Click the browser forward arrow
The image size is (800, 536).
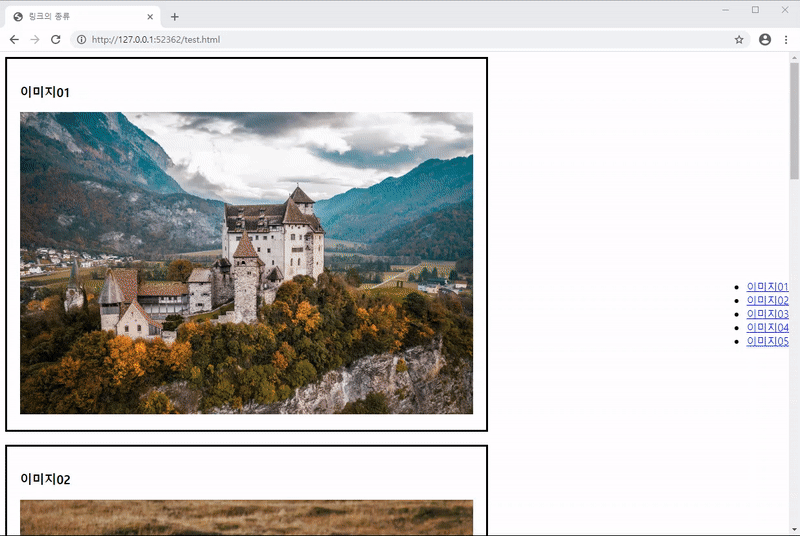click(35, 39)
